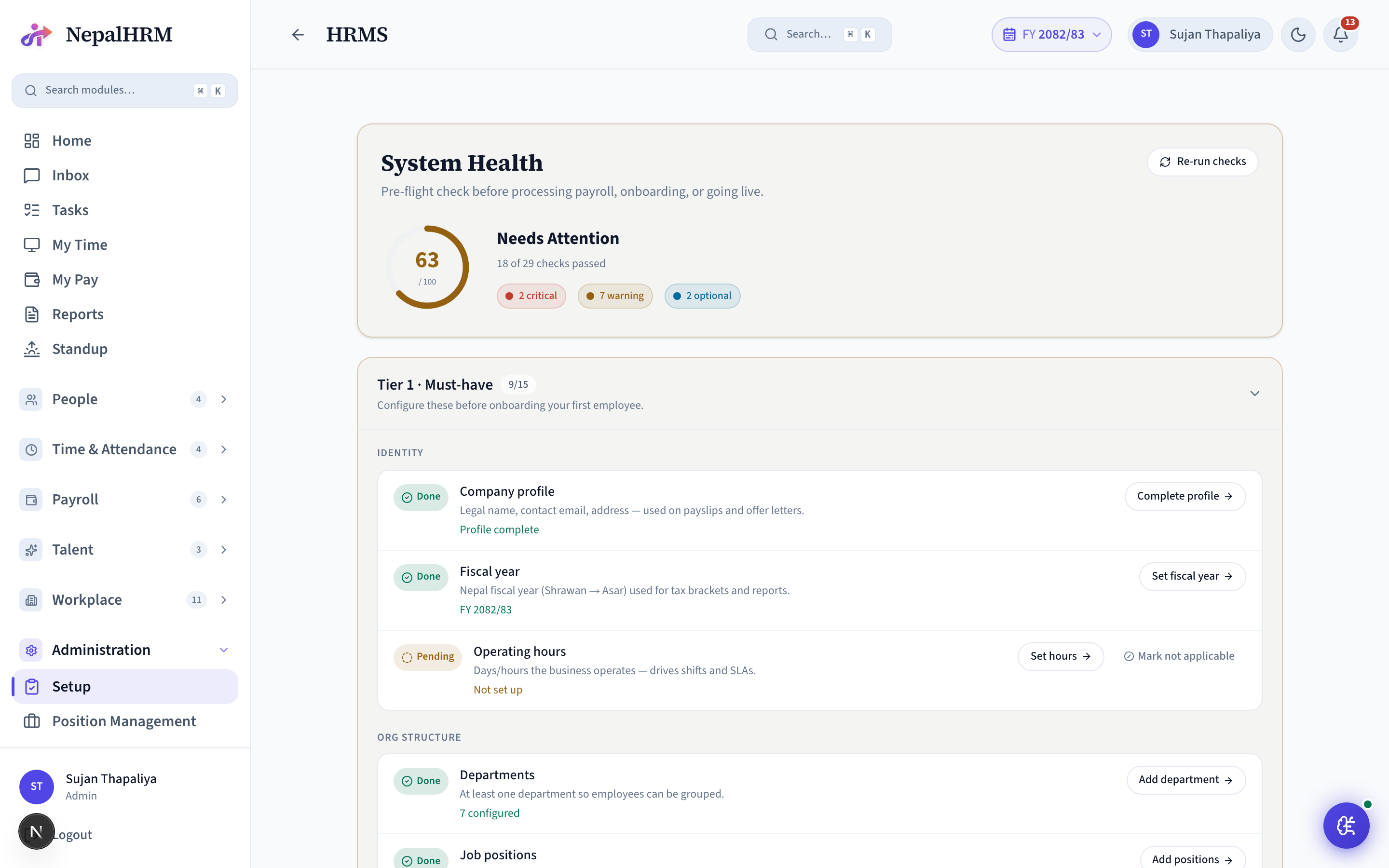
Task: Click the ST avatar in sidebar footer
Action: tap(37, 787)
